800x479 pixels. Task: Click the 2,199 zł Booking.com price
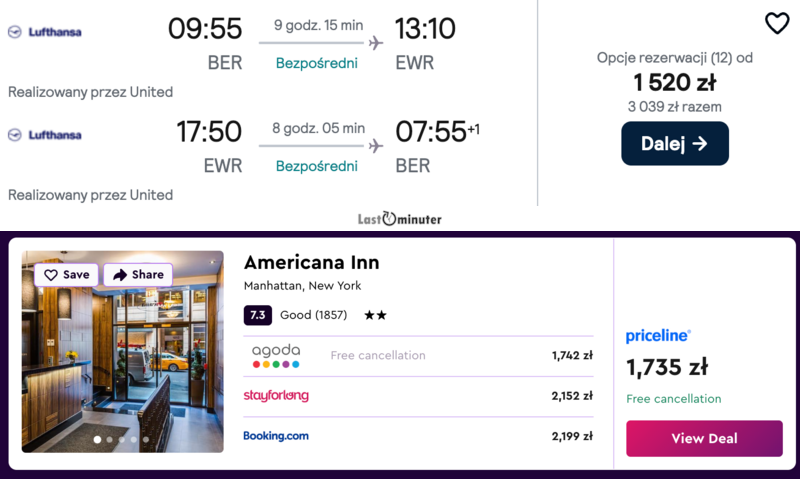[572, 436]
